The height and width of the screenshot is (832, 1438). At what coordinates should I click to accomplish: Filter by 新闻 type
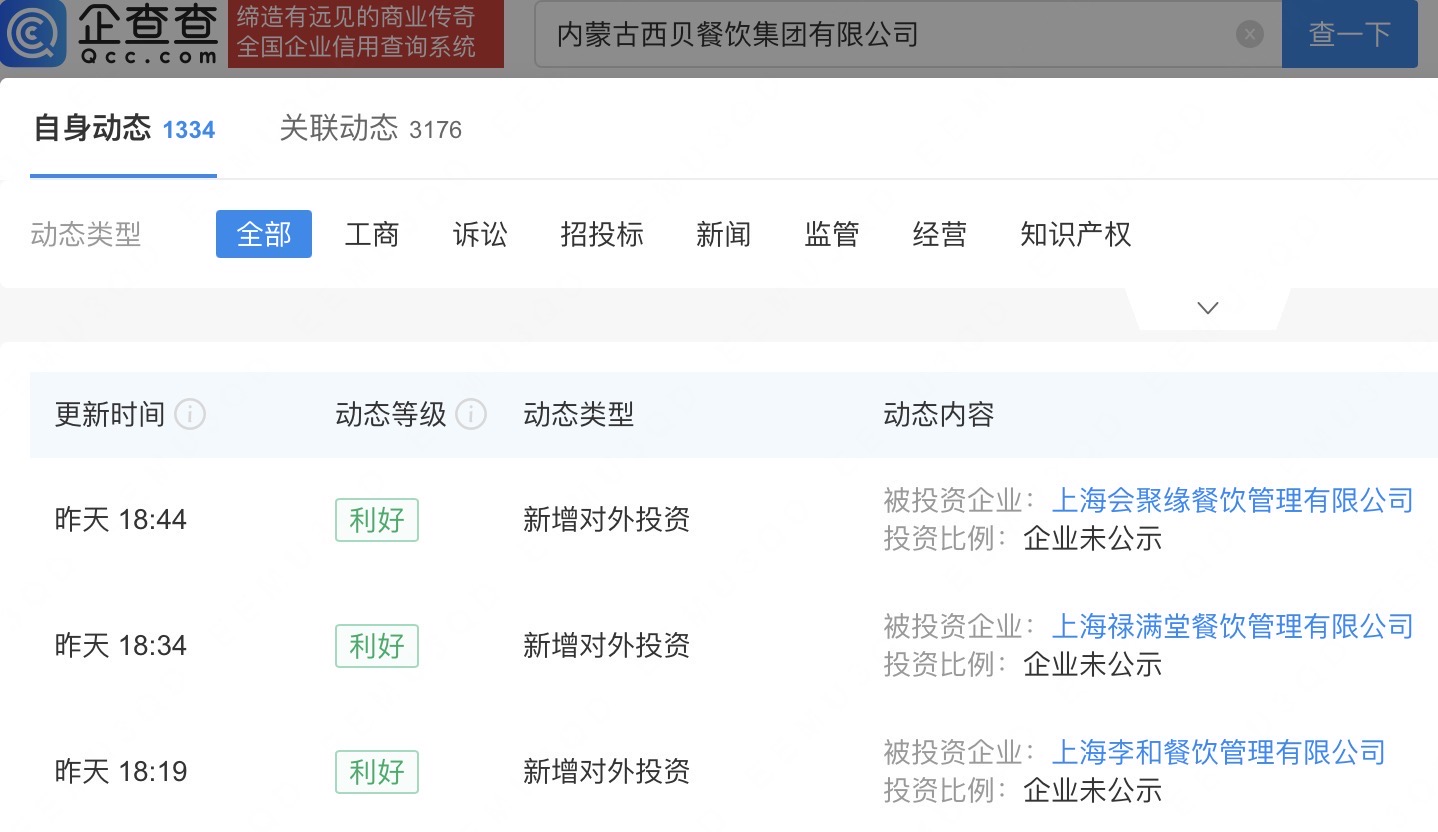coord(723,234)
